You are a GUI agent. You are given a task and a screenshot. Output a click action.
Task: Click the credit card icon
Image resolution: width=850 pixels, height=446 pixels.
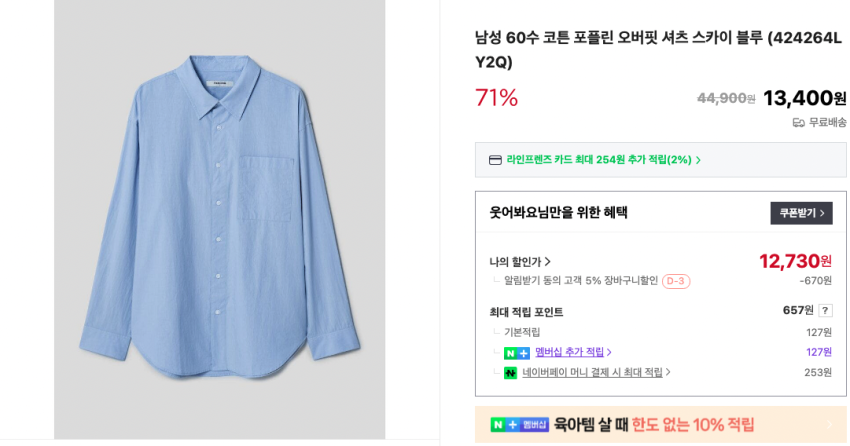click(495, 160)
